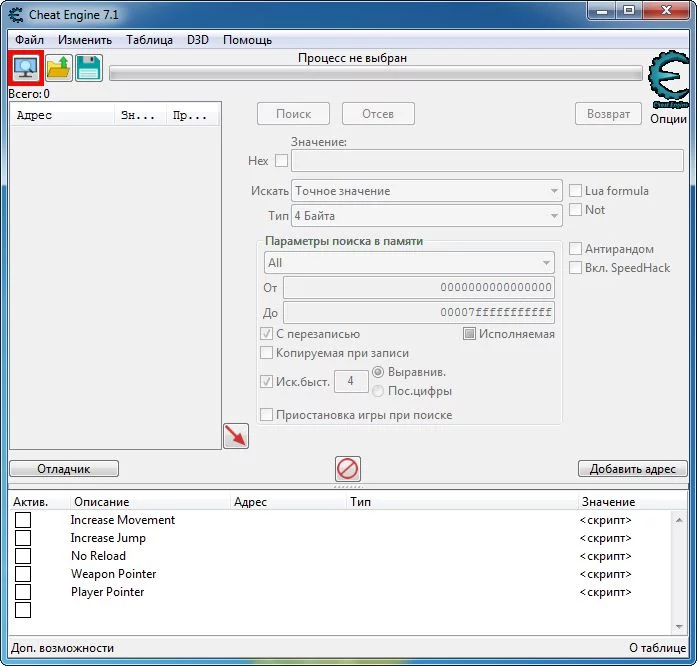Click the Значение input field
This screenshot has width=697, height=666.
coord(487,160)
